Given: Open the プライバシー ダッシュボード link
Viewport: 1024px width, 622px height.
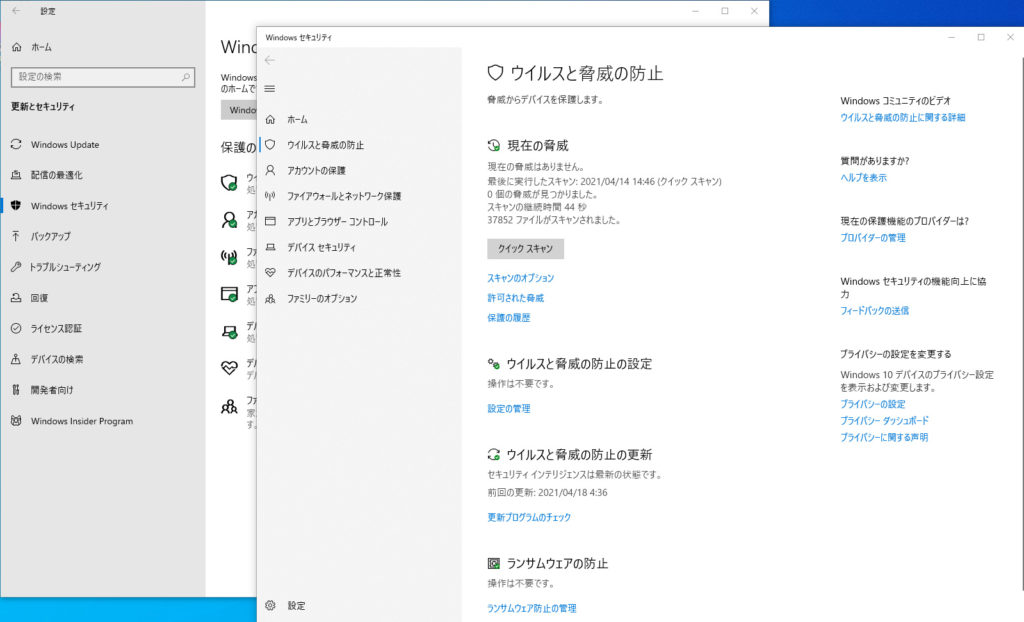Looking at the screenshot, I should point(884,421).
